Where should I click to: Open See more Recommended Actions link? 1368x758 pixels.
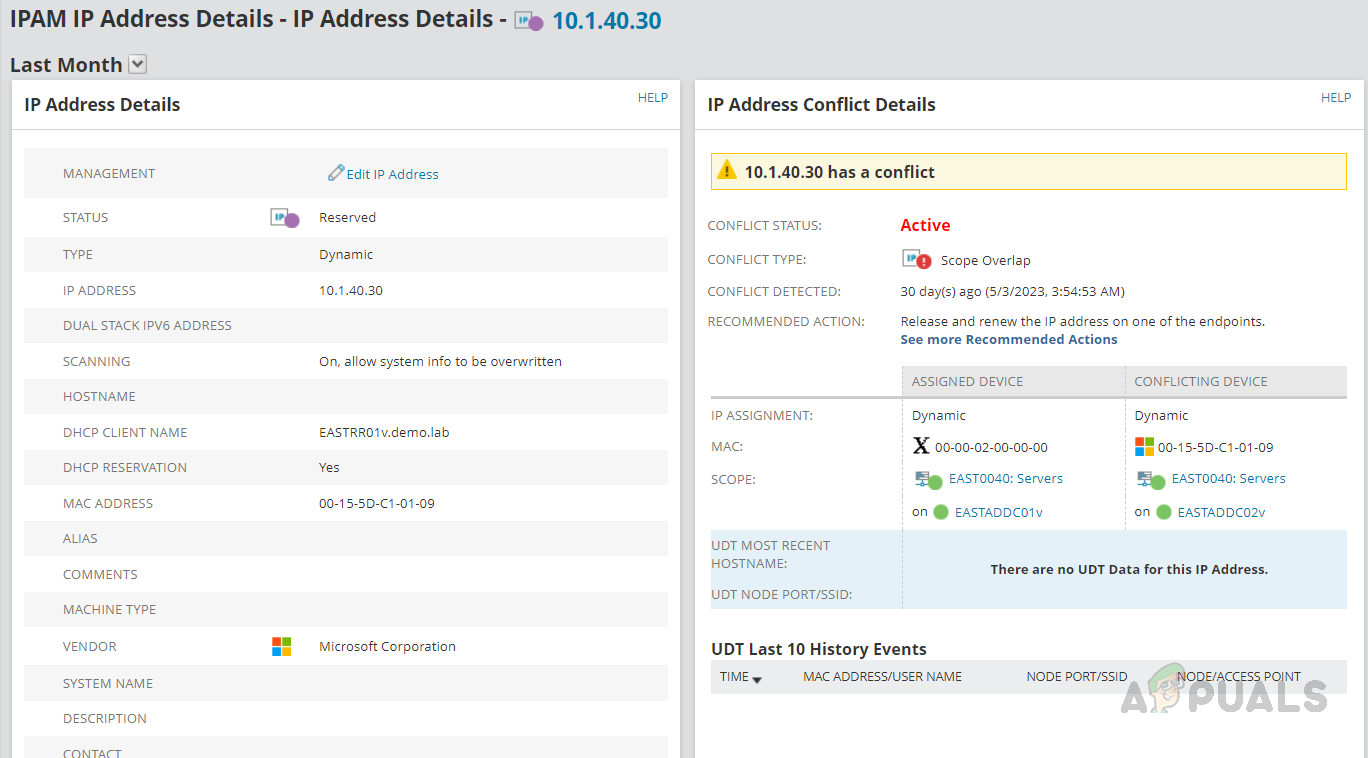pos(1009,339)
